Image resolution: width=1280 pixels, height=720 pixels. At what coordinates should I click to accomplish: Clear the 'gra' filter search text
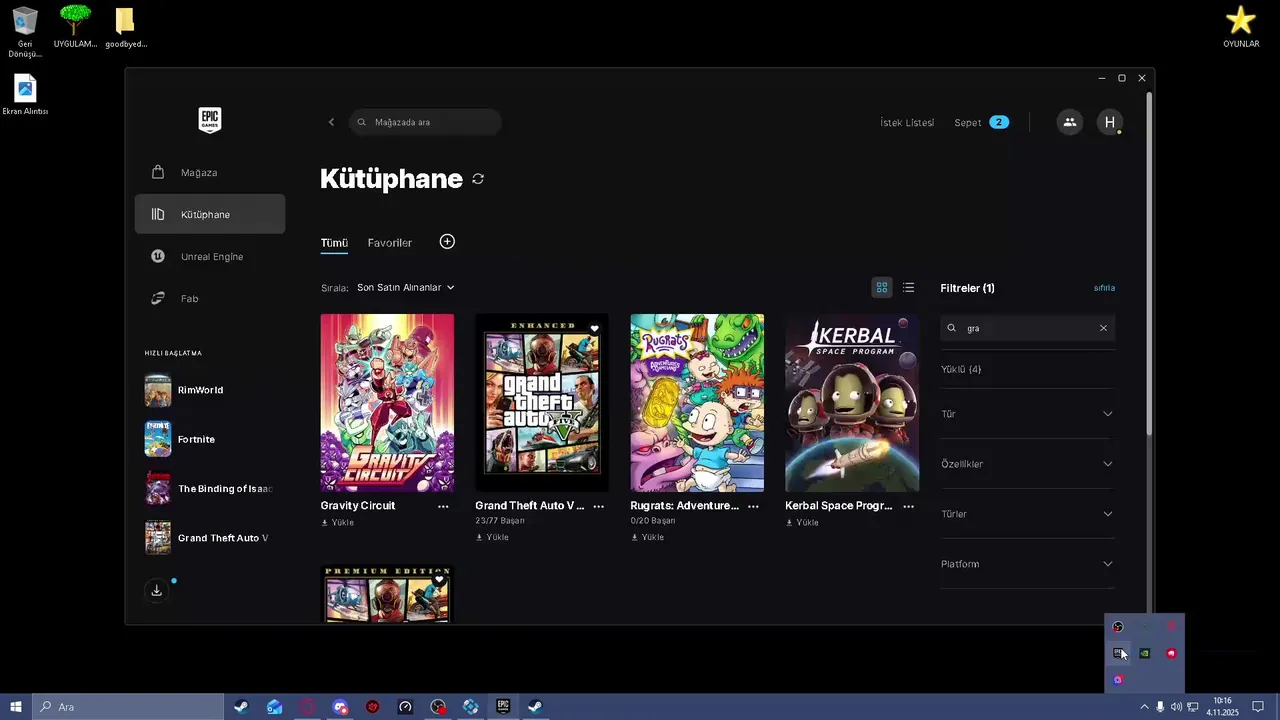[x=1103, y=328]
